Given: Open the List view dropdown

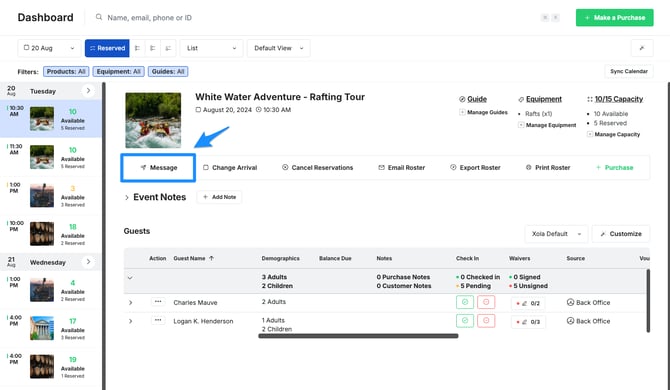Looking at the screenshot, I should point(212,48).
